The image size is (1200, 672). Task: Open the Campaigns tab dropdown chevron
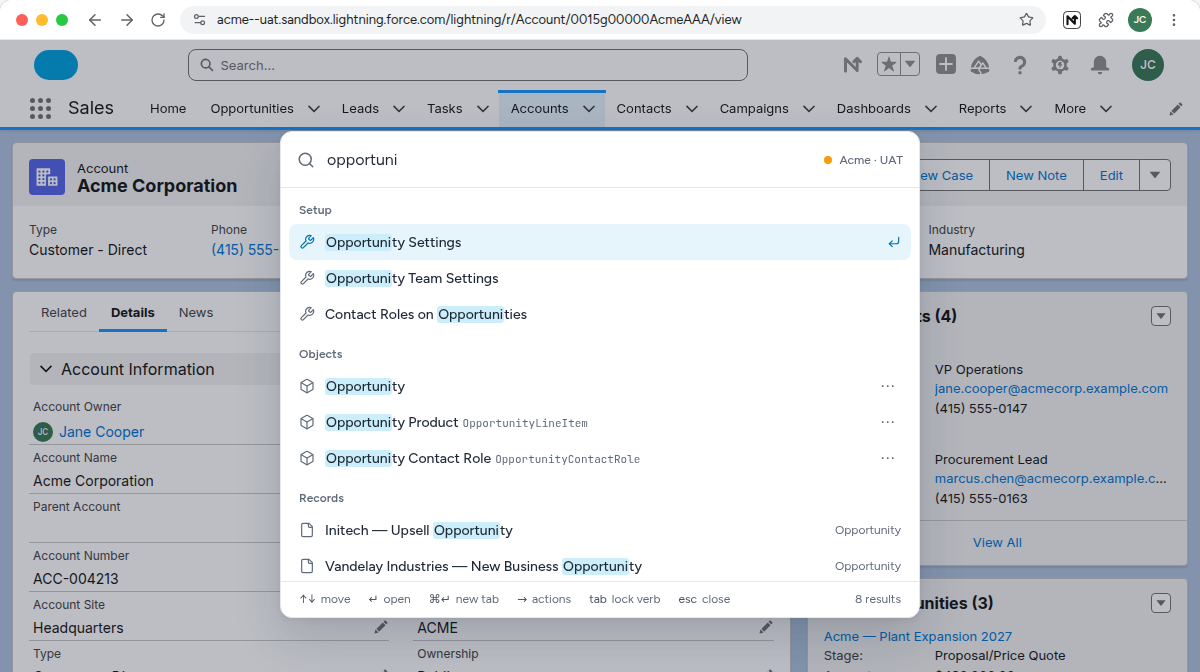pos(808,108)
